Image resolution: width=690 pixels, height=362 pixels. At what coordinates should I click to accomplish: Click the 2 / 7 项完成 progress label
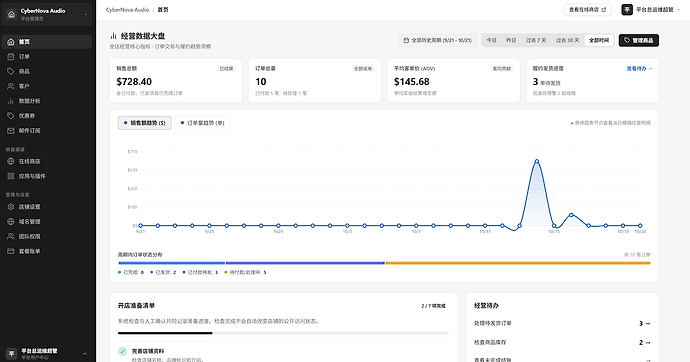(x=433, y=306)
